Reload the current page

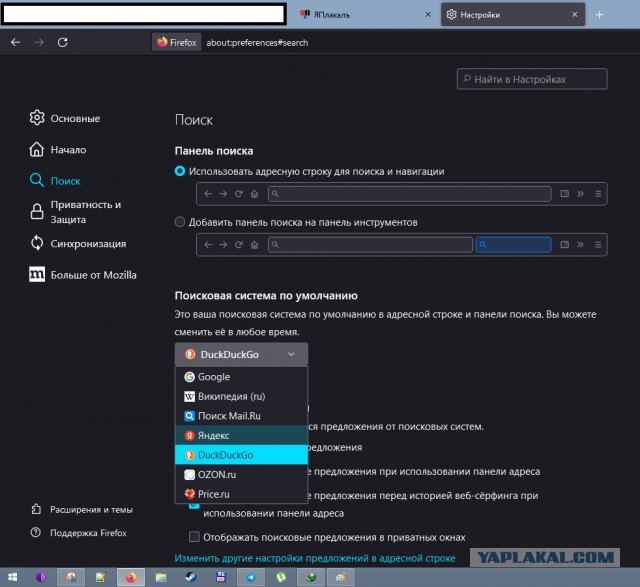click(x=62, y=42)
